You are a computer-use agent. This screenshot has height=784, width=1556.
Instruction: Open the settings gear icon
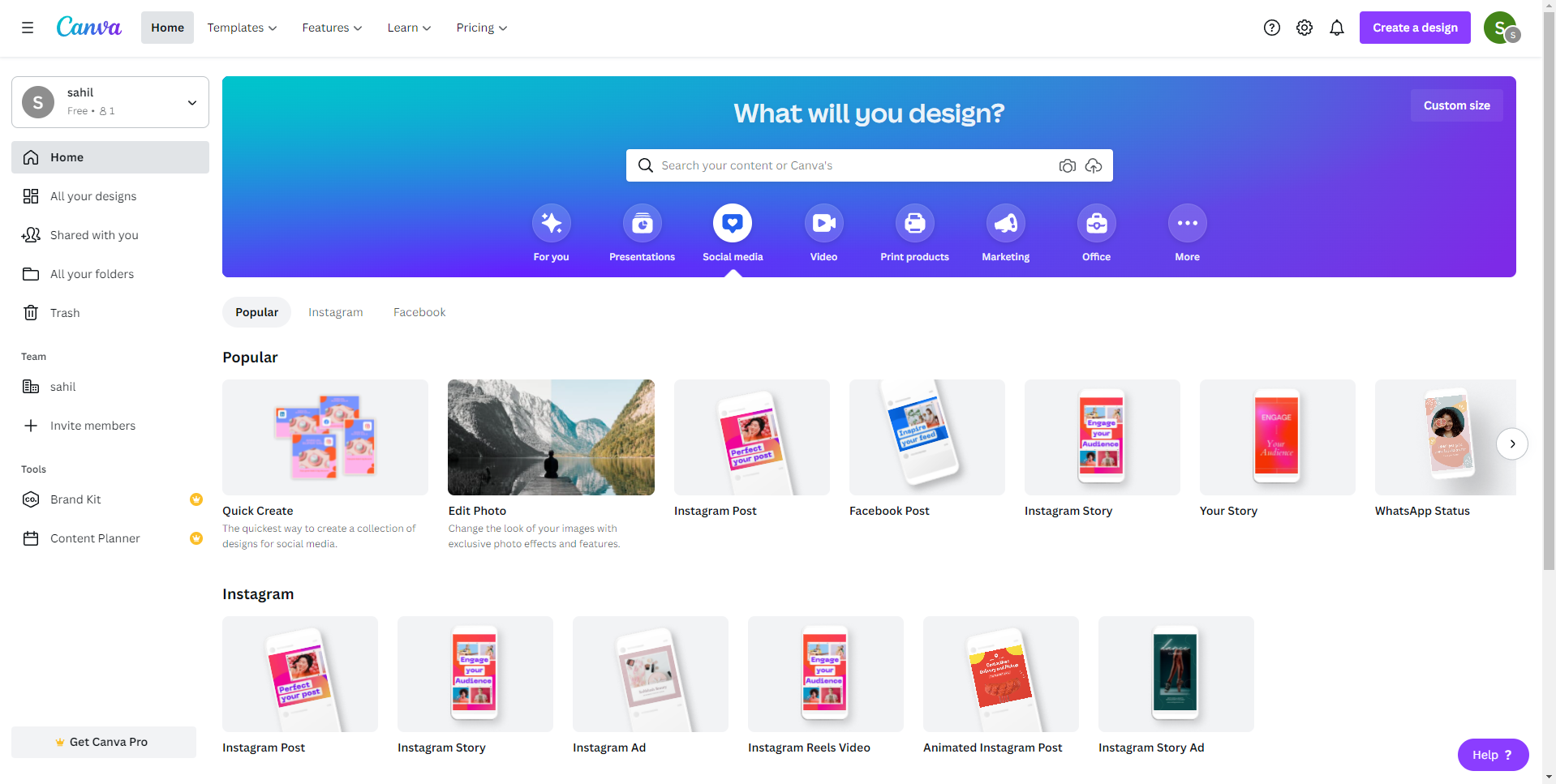tap(1305, 28)
